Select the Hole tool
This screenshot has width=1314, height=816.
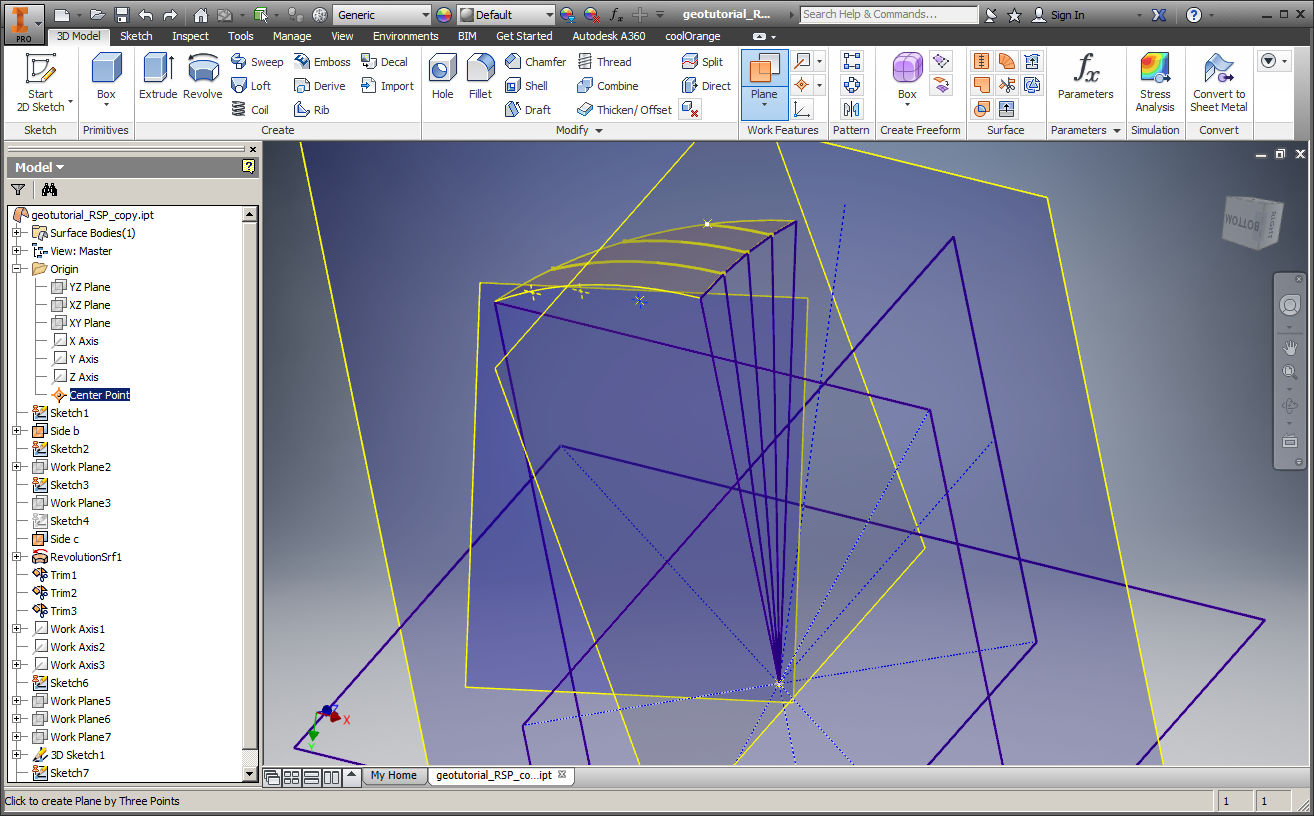[x=443, y=77]
